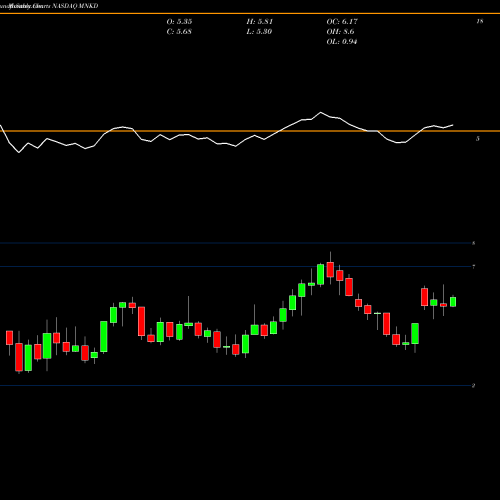Click the right end of the white indicator line
The width and height of the screenshot is (500, 500).
click(x=453, y=125)
